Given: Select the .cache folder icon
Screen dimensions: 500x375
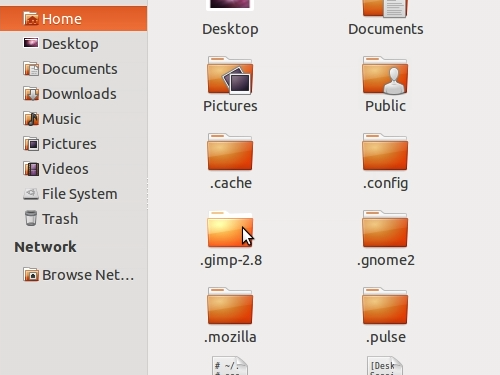Looking at the screenshot, I should (230, 152).
